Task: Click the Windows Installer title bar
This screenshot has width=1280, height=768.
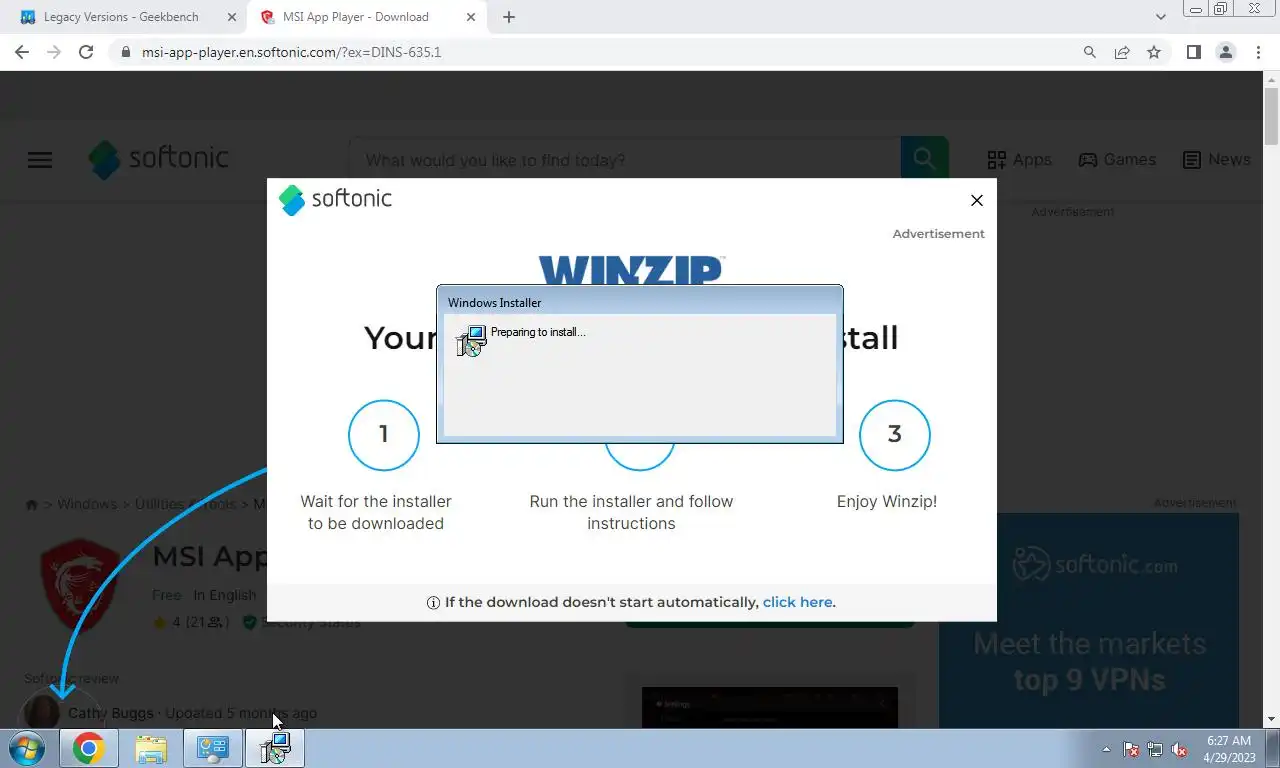Action: click(x=640, y=302)
